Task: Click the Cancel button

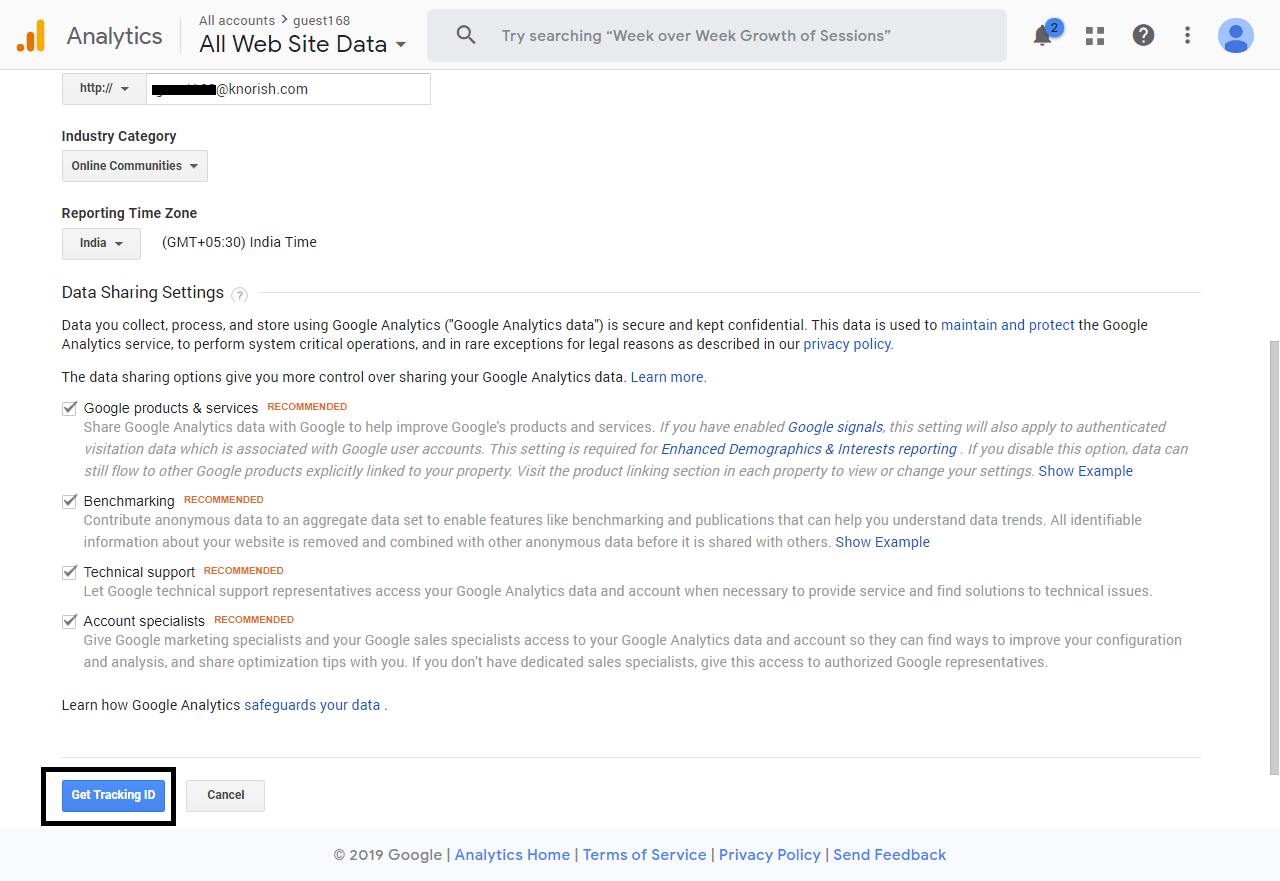Action: coord(226,795)
